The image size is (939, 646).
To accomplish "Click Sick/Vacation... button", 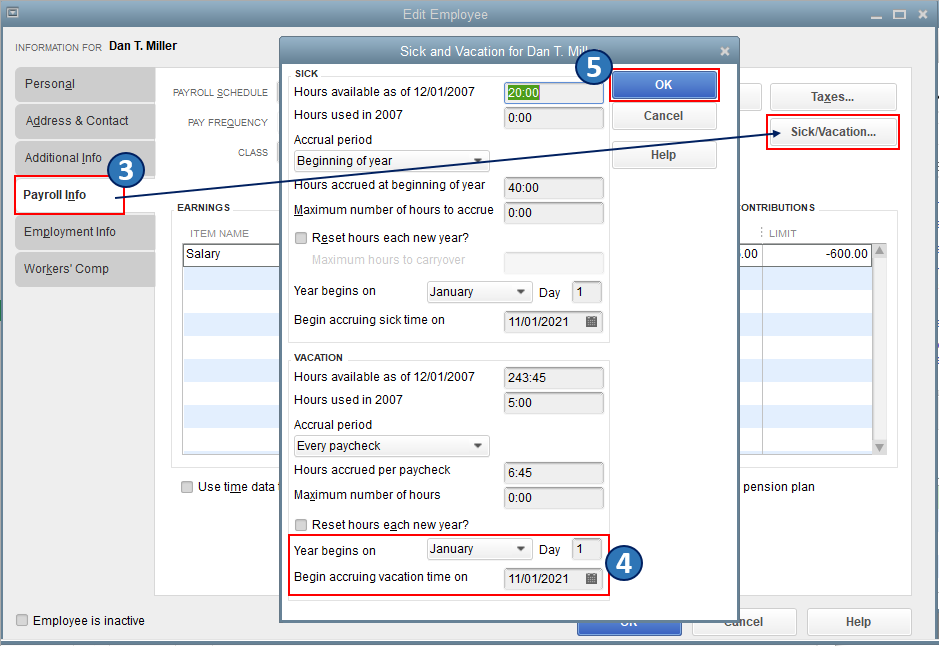I will (833, 132).
